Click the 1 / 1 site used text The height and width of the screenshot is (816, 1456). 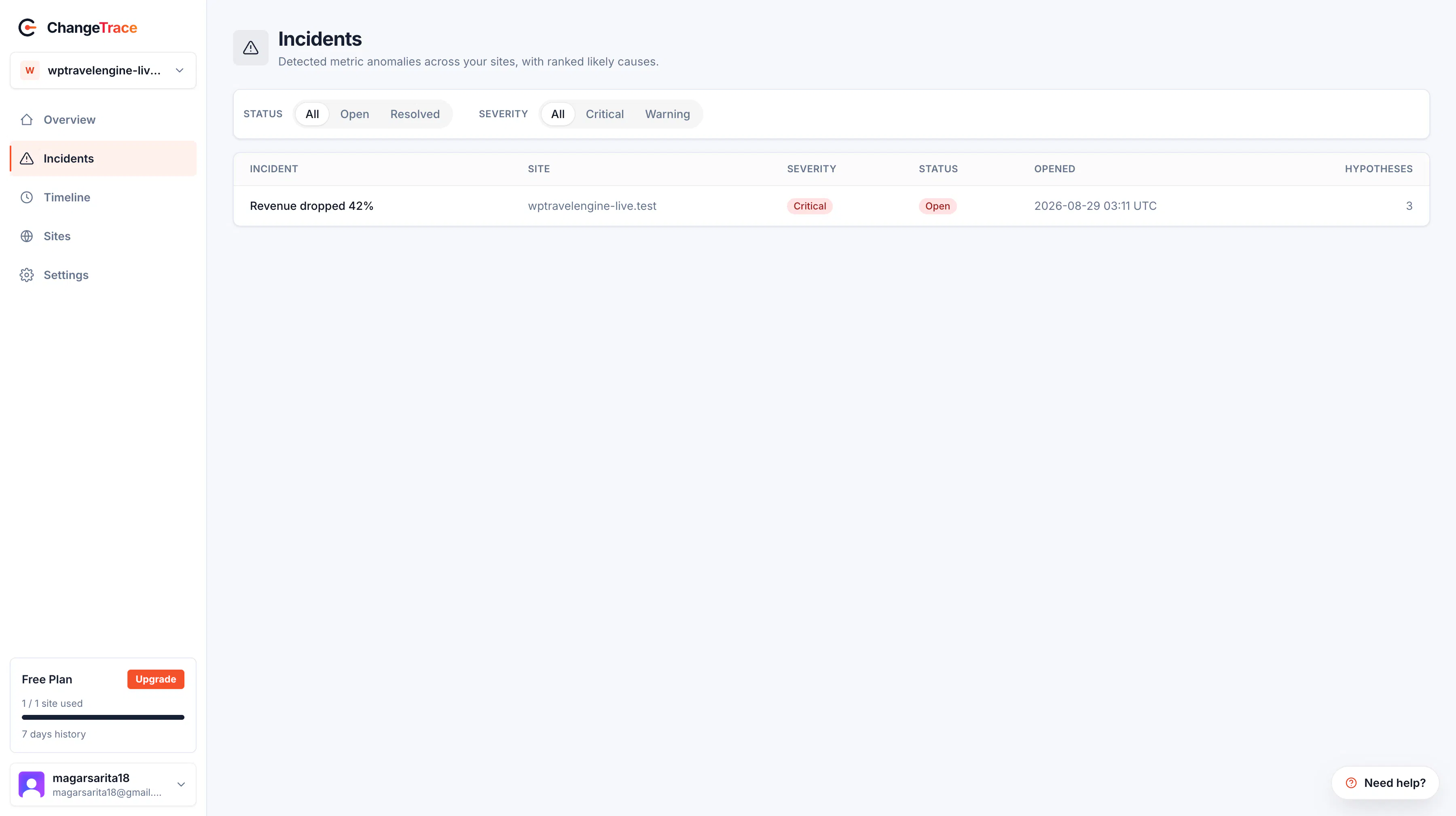coord(52,704)
